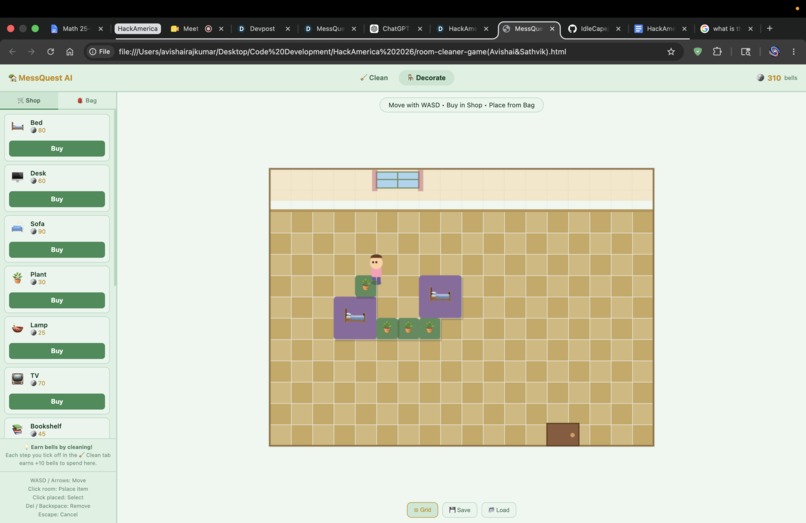
Task: Click the Bed icon in shop
Action: [17, 126]
